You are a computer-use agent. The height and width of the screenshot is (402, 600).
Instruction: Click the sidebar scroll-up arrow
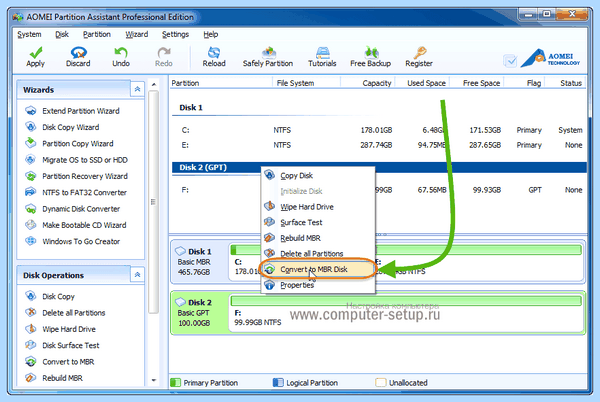click(154, 84)
